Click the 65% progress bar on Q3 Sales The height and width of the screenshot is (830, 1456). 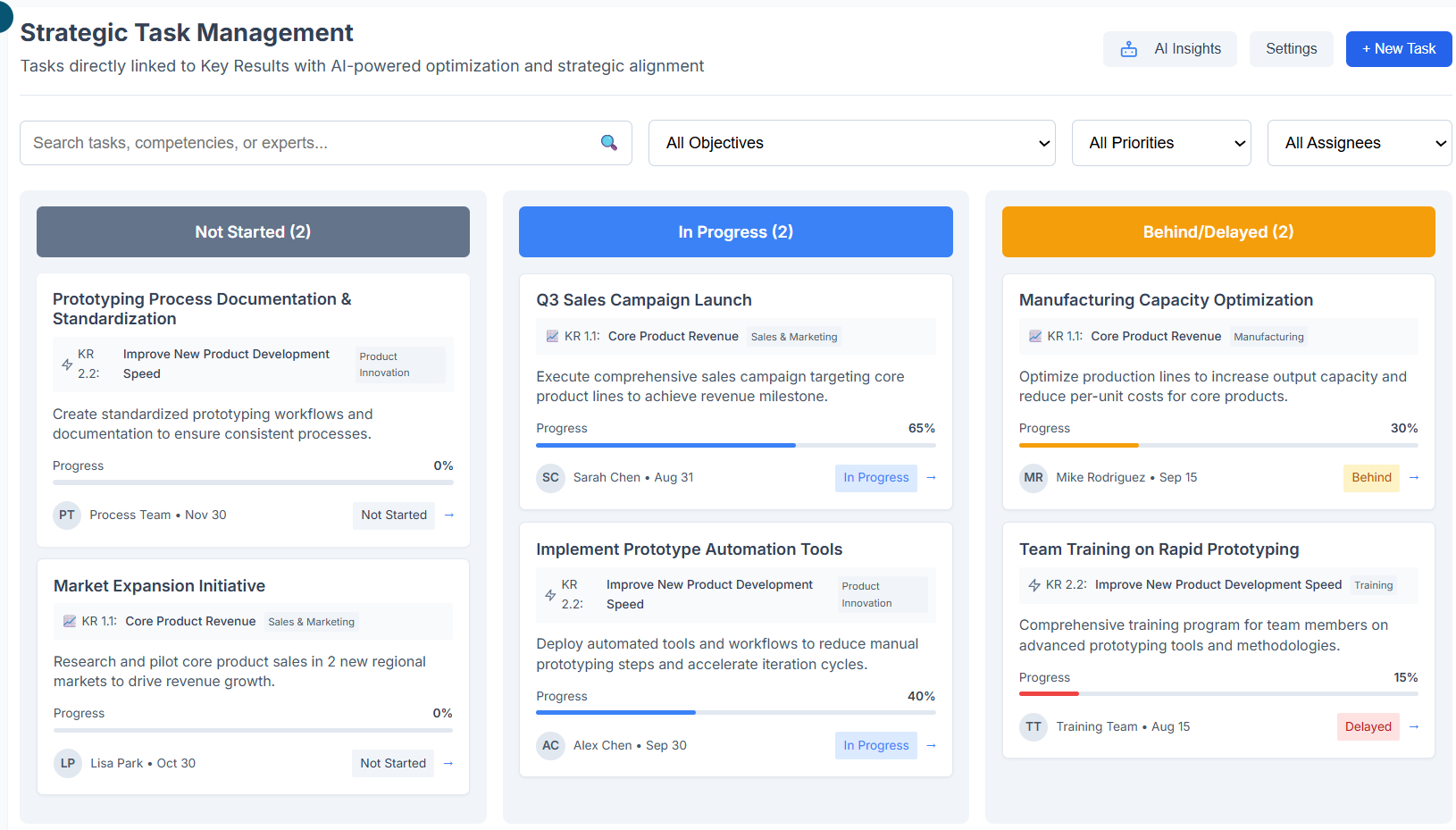pyautogui.click(x=735, y=445)
